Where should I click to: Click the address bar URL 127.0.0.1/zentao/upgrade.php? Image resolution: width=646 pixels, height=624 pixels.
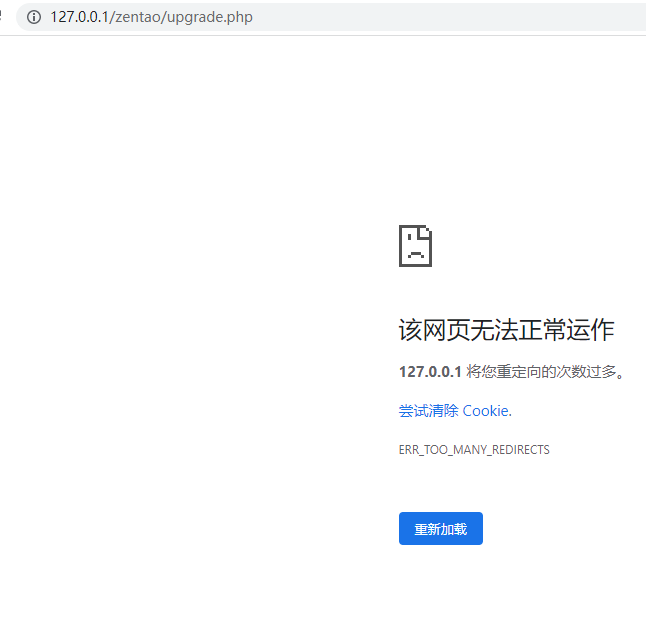(151, 17)
